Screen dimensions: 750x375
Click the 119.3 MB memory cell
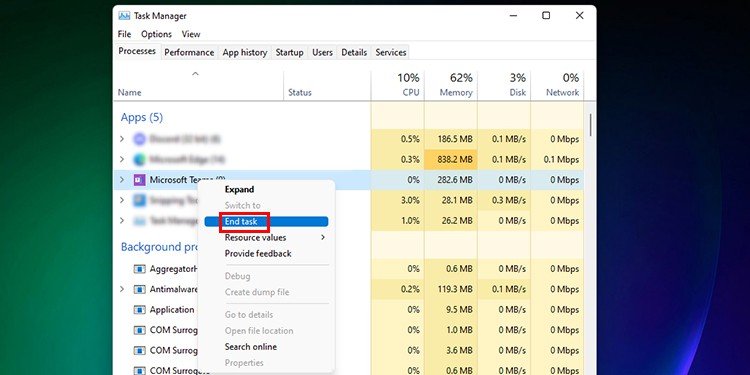pos(451,289)
